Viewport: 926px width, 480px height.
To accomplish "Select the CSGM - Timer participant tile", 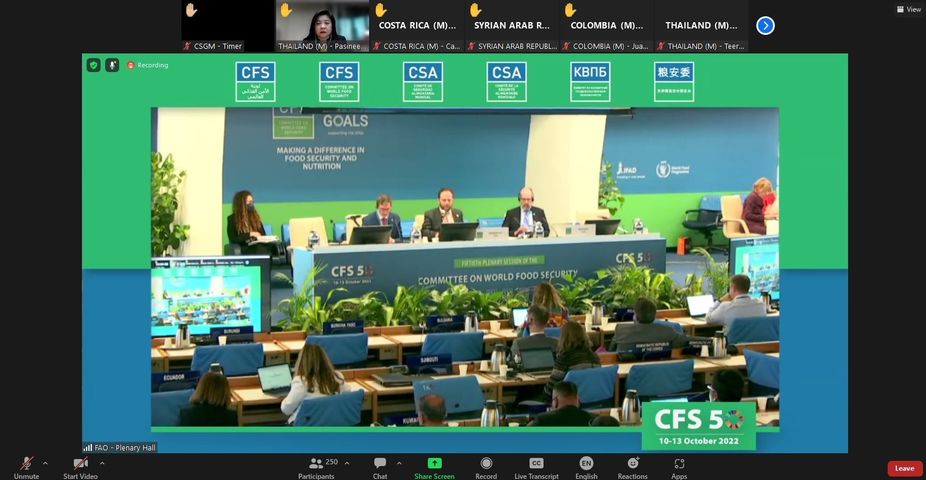I will coord(228,26).
